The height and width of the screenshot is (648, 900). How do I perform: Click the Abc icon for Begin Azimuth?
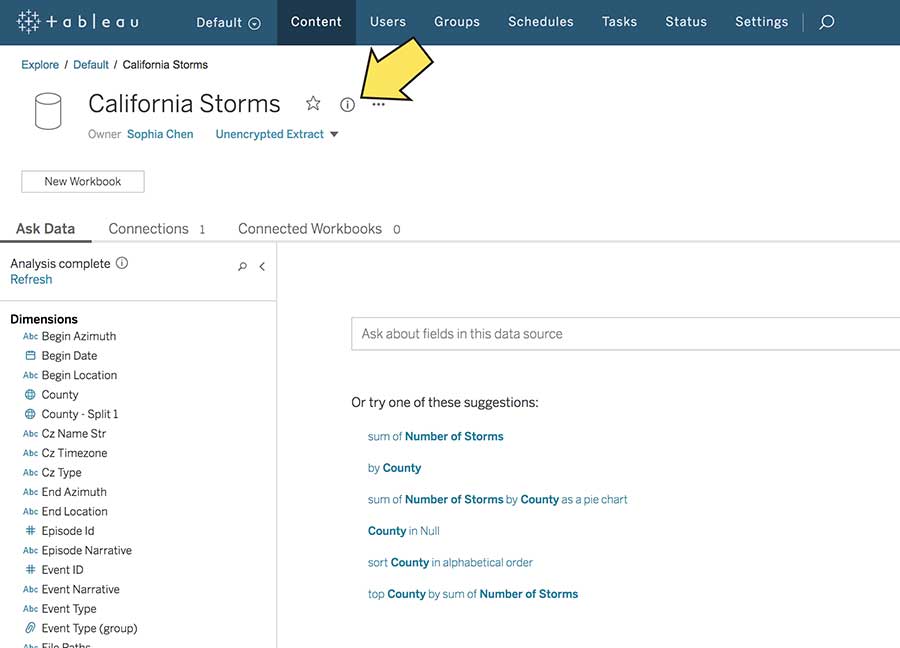30,336
